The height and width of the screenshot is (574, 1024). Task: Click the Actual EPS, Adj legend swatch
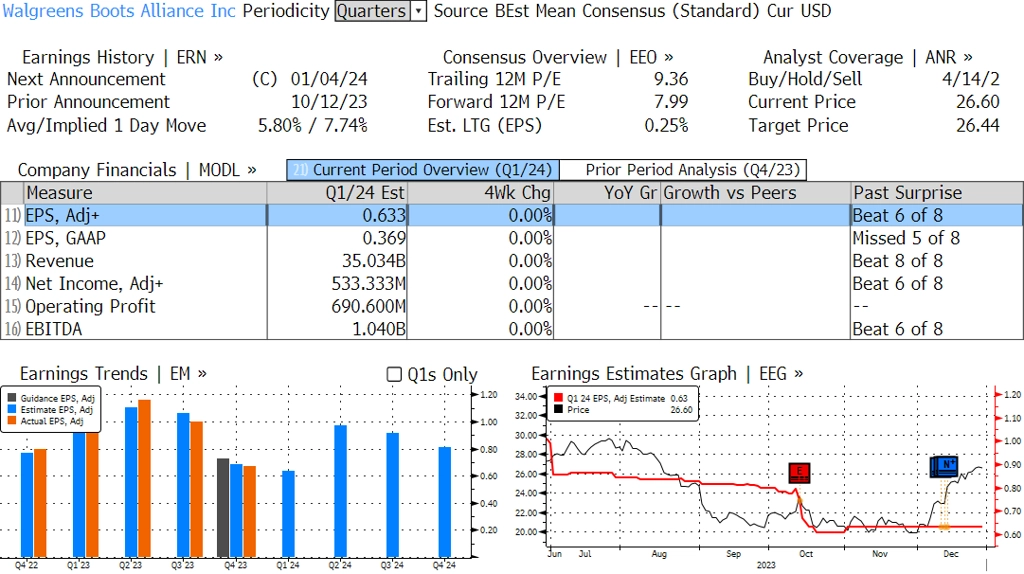click(12, 421)
